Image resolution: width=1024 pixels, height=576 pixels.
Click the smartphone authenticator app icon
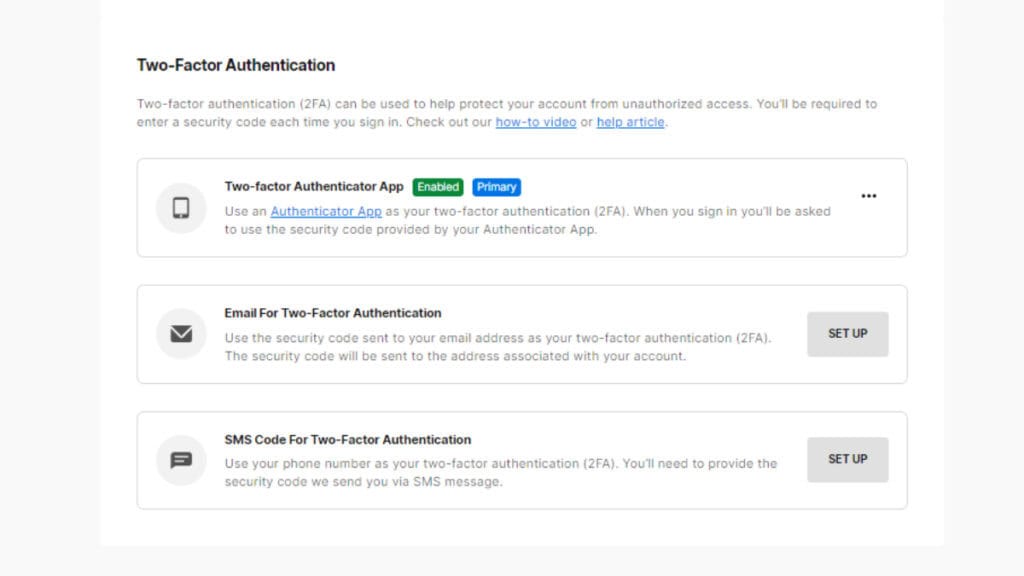(181, 207)
